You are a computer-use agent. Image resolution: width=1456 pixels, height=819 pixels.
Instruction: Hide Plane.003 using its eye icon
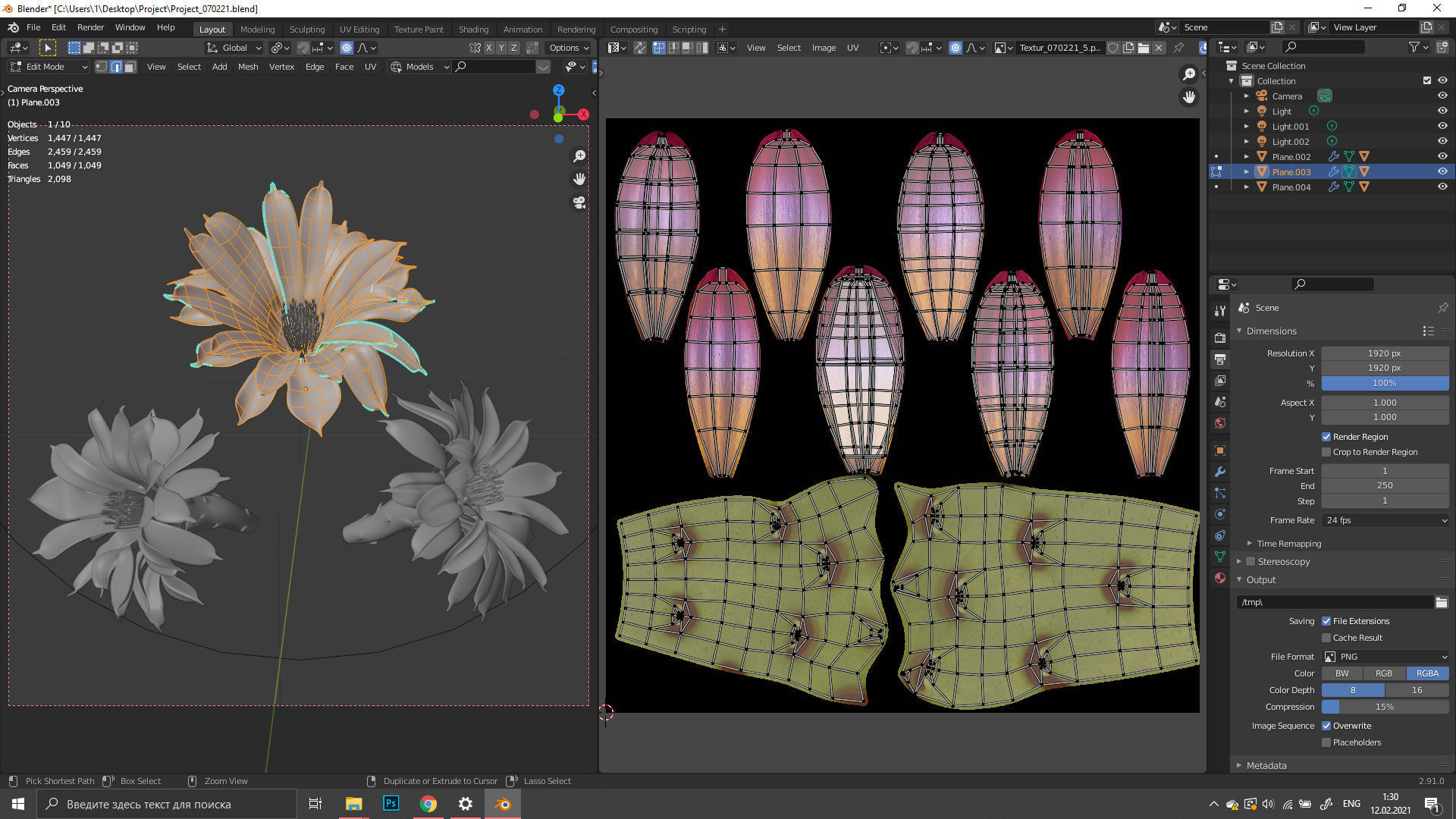(1442, 171)
